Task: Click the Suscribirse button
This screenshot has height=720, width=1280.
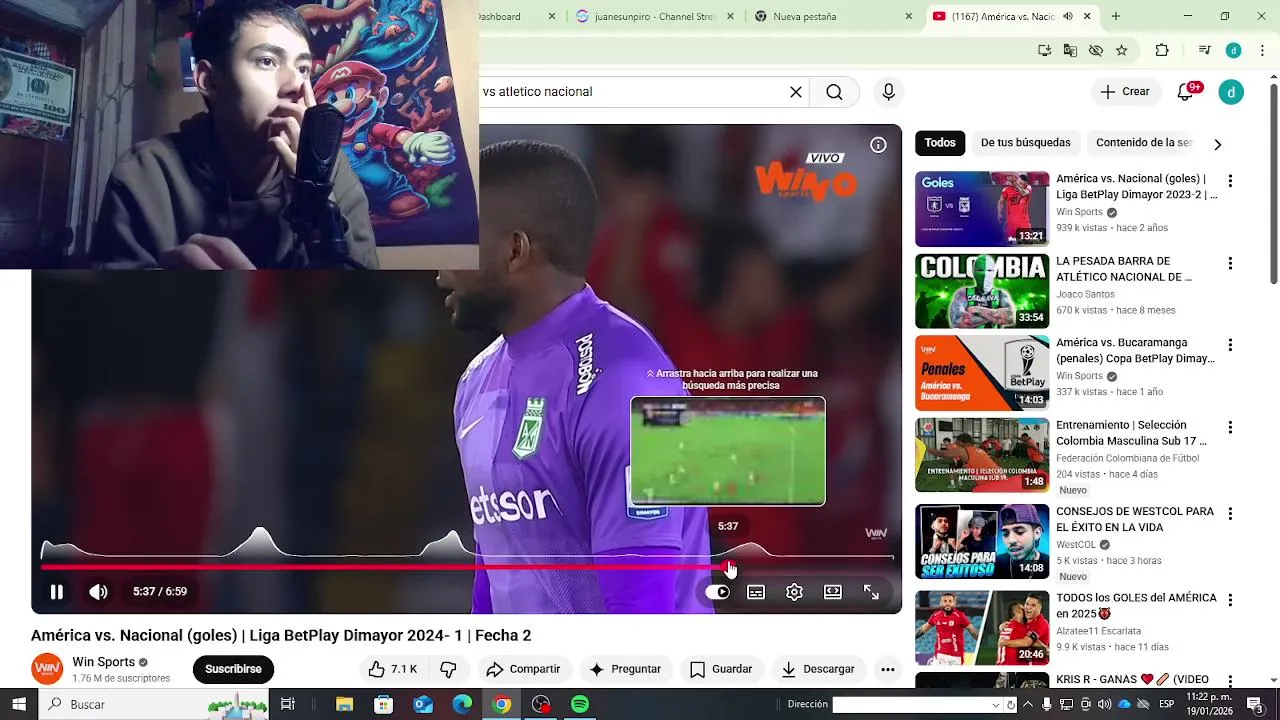Action: point(233,669)
